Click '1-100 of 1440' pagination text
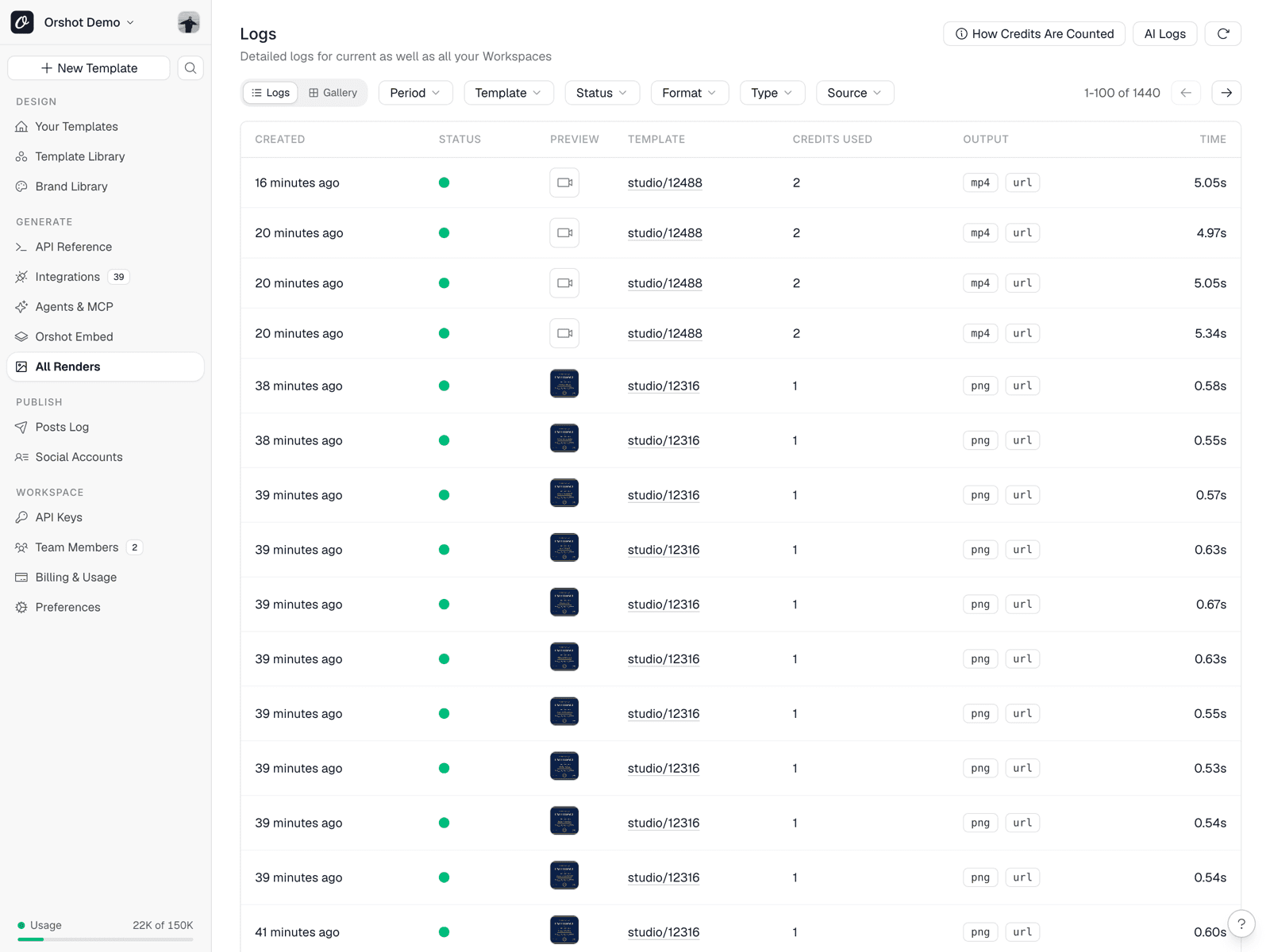The width and height of the screenshot is (1270, 952). tap(1122, 93)
